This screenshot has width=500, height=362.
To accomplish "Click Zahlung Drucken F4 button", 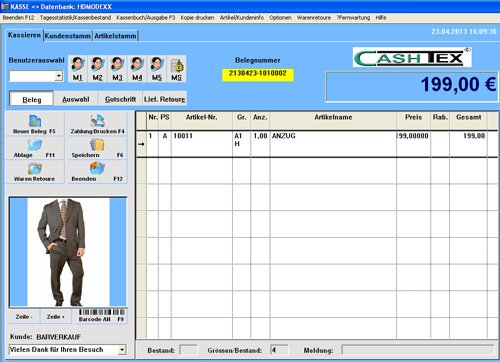I will [x=97, y=124].
